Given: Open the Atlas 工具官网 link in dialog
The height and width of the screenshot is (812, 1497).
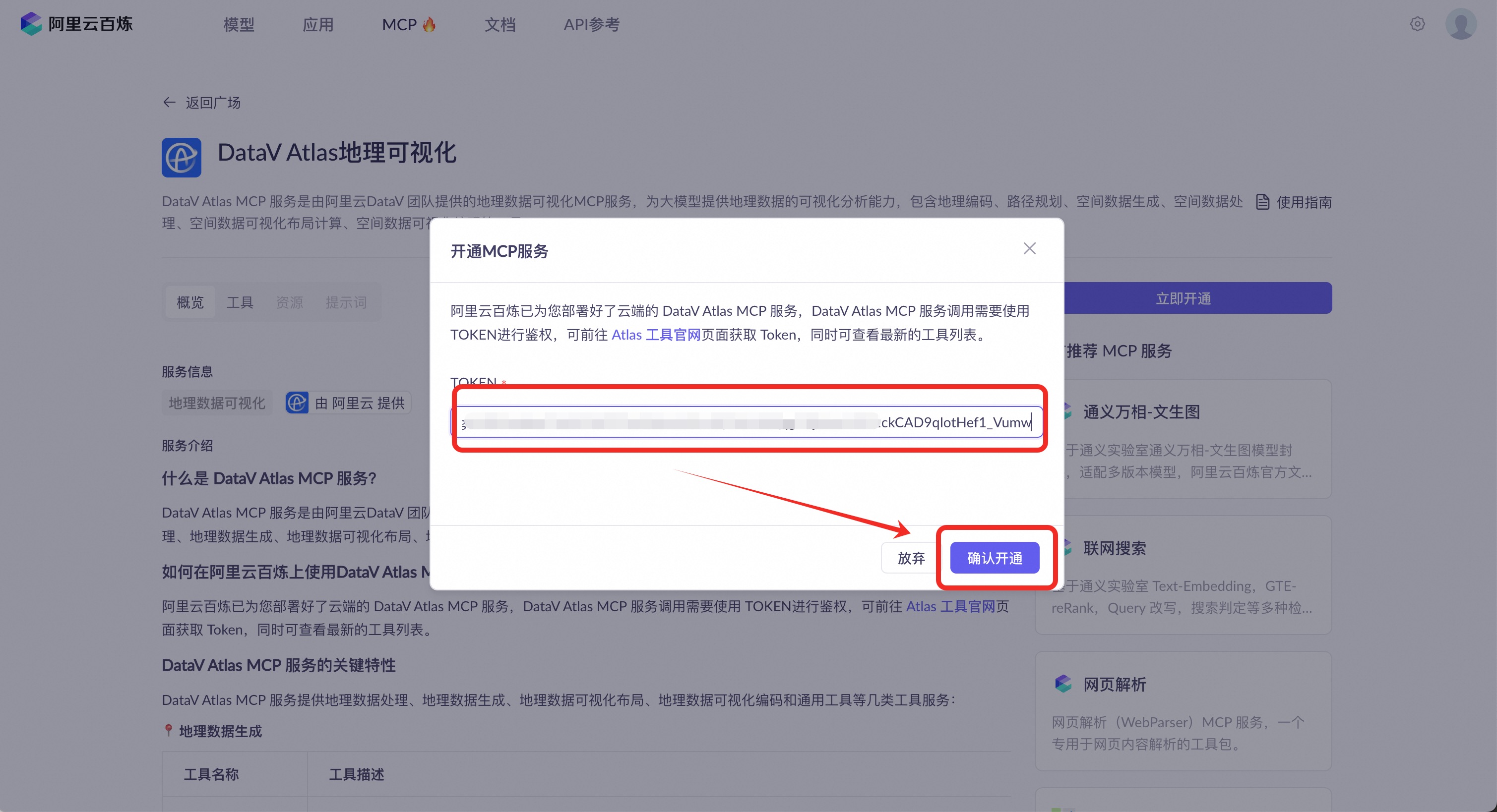Looking at the screenshot, I should point(656,335).
